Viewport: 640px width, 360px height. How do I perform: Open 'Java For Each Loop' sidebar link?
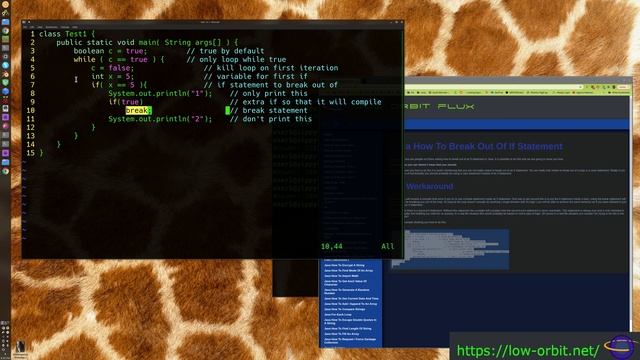[338, 315]
